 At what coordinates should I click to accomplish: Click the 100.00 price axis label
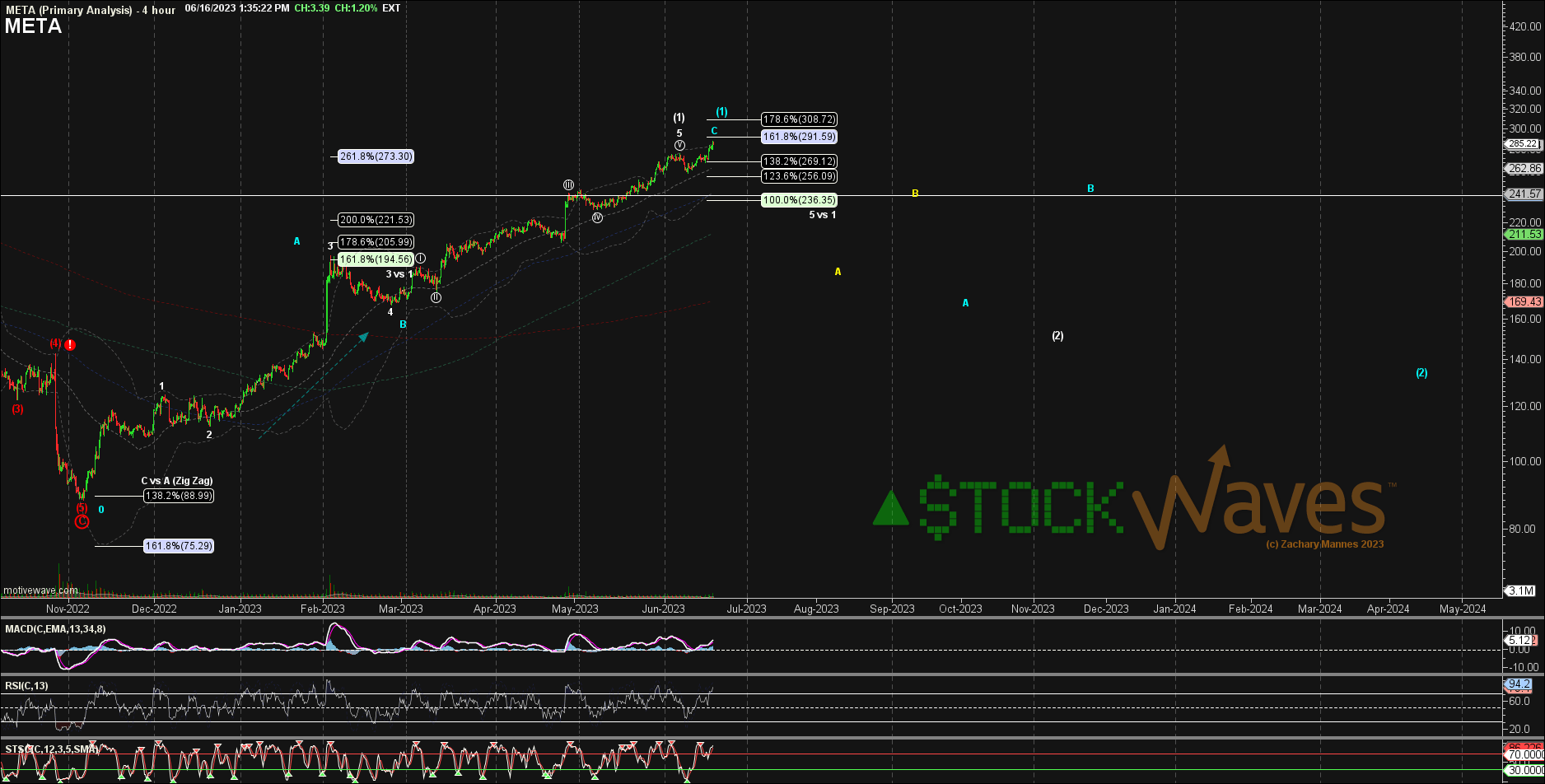(1525, 461)
